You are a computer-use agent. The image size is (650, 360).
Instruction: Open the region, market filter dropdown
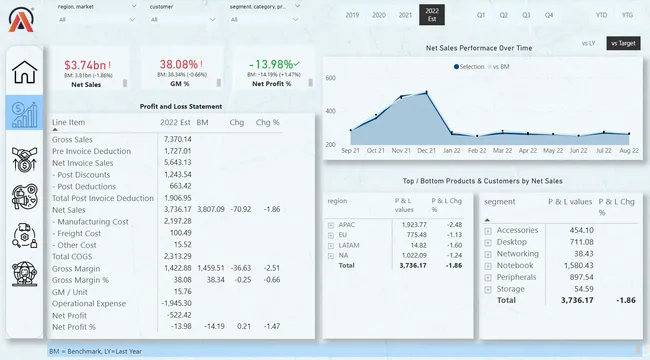(x=97, y=19)
